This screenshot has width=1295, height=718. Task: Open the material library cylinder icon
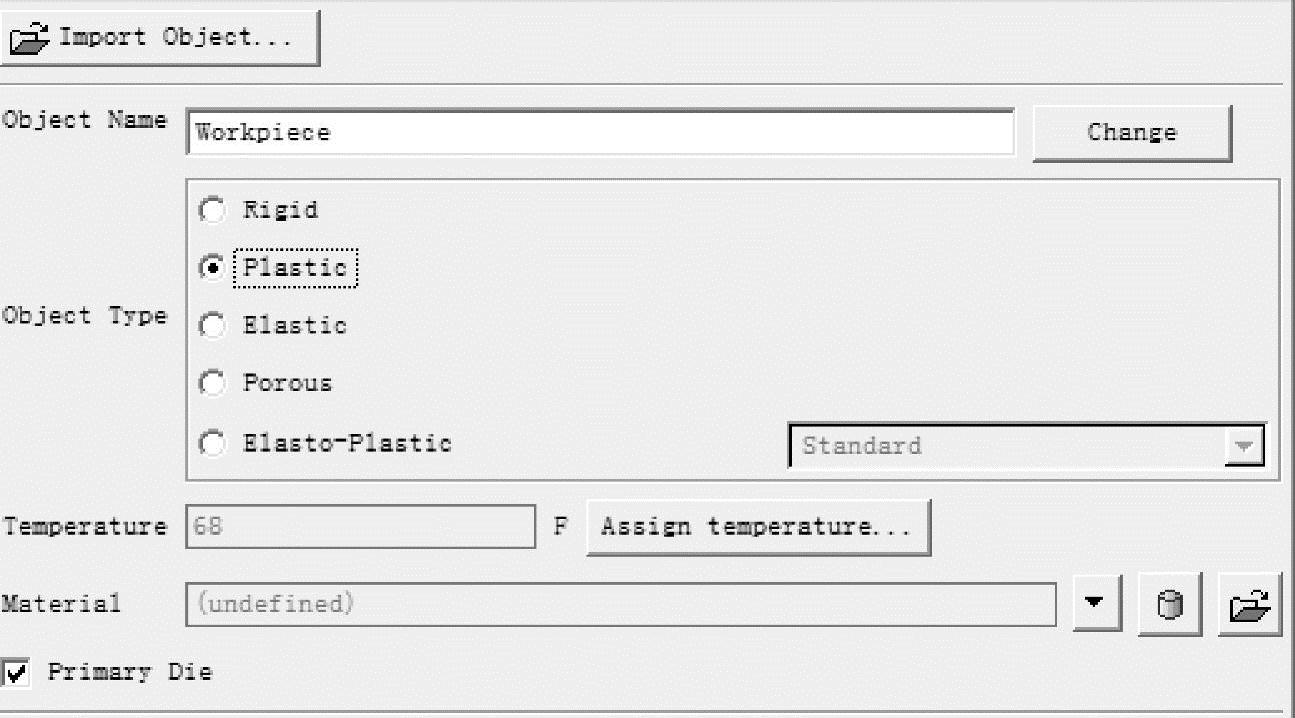(1170, 604)
